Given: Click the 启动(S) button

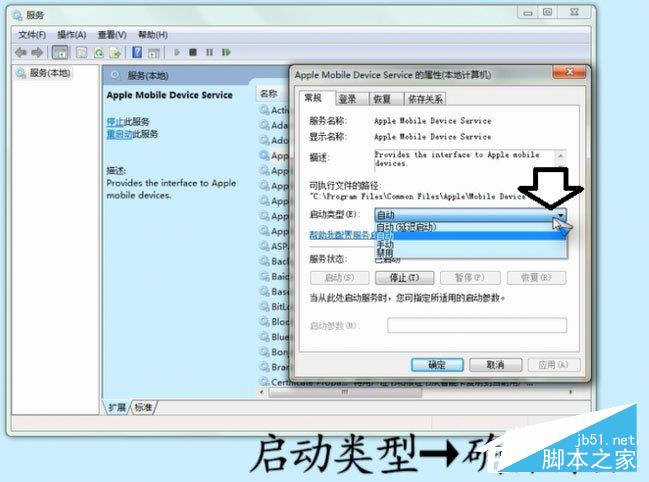Looking at the screenshot, I should 339,278.
